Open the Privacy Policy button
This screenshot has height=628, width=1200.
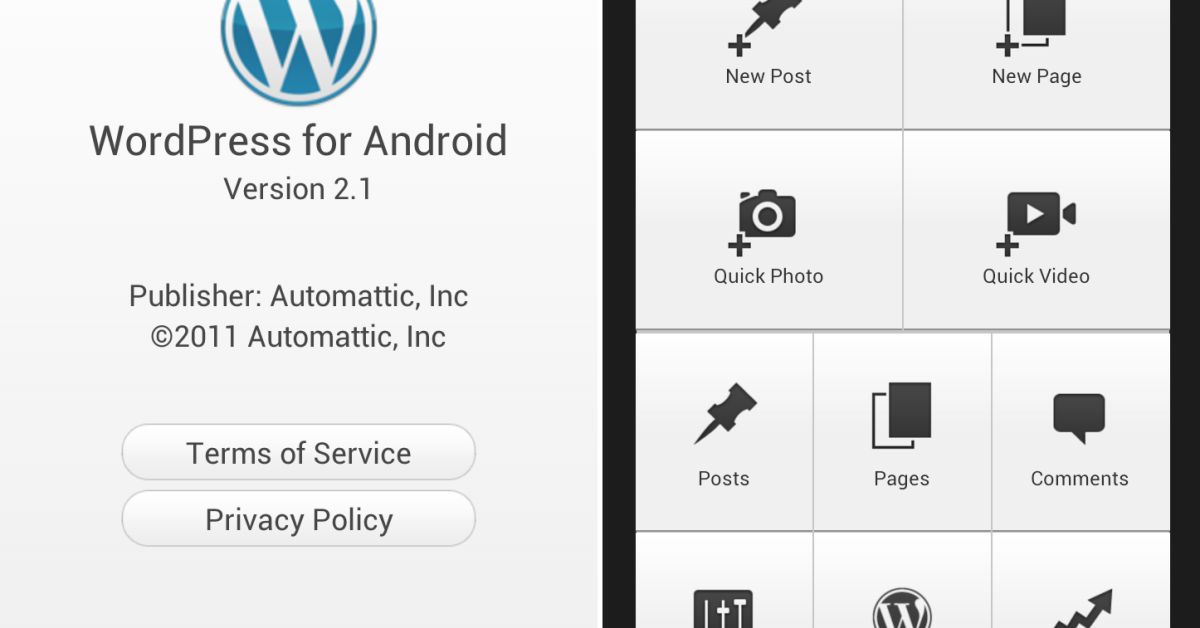(299, 519)
